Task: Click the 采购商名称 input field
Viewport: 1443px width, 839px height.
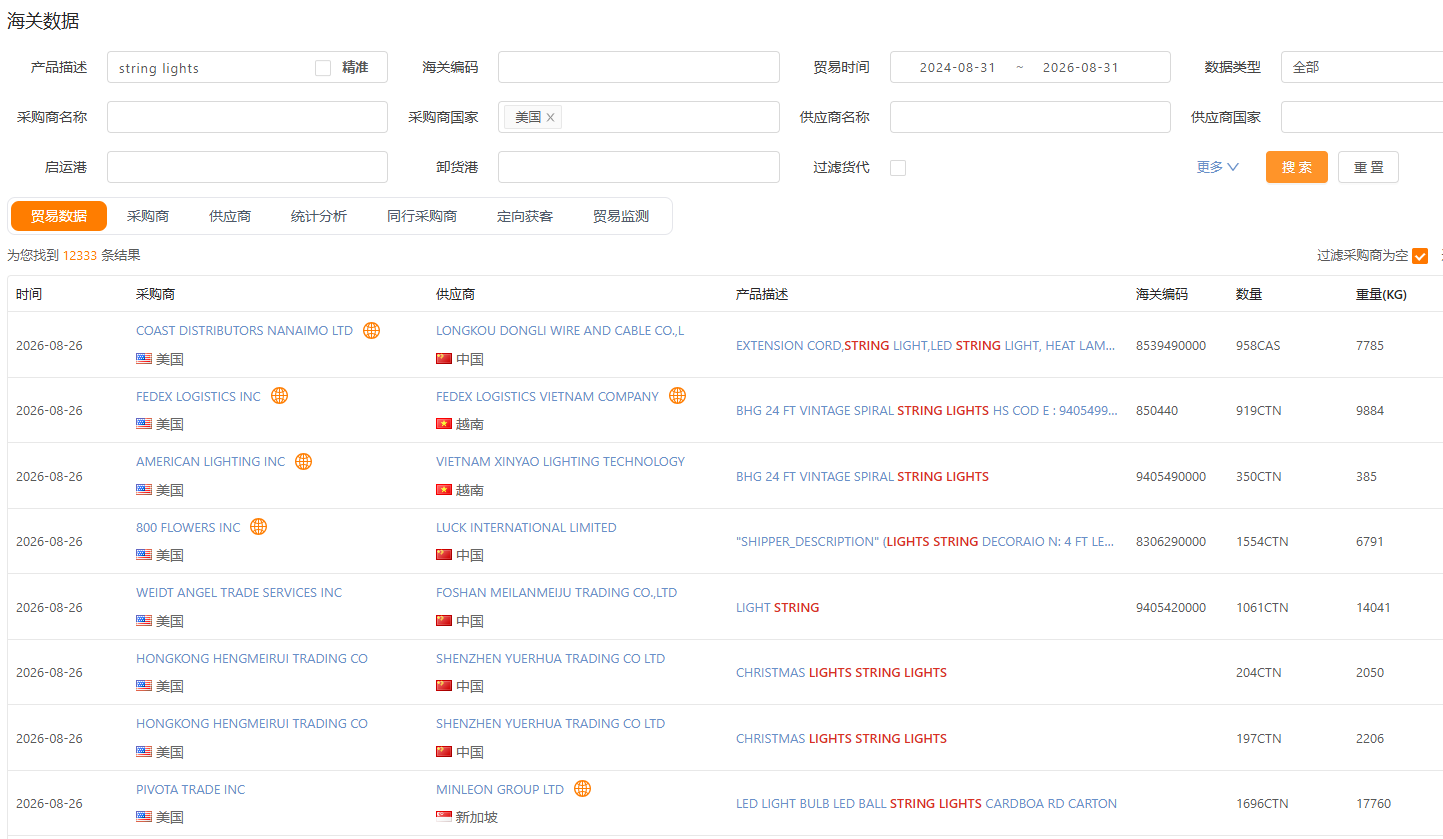Action: pyautogui.click(x=247, y=117)
